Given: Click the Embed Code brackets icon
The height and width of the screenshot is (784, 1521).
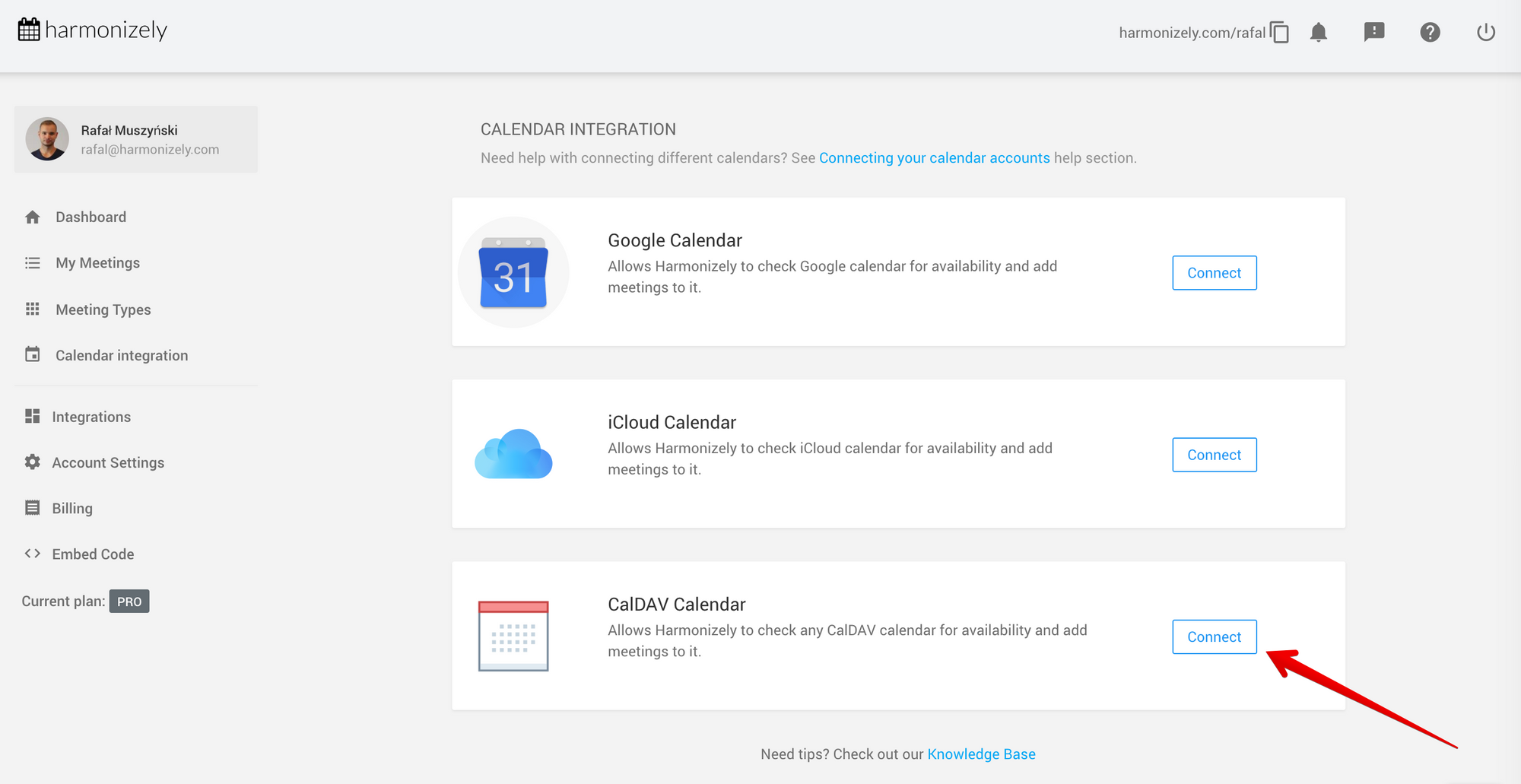Looking at the screenshot, I should pyautogui.click(x=32, y=554).
